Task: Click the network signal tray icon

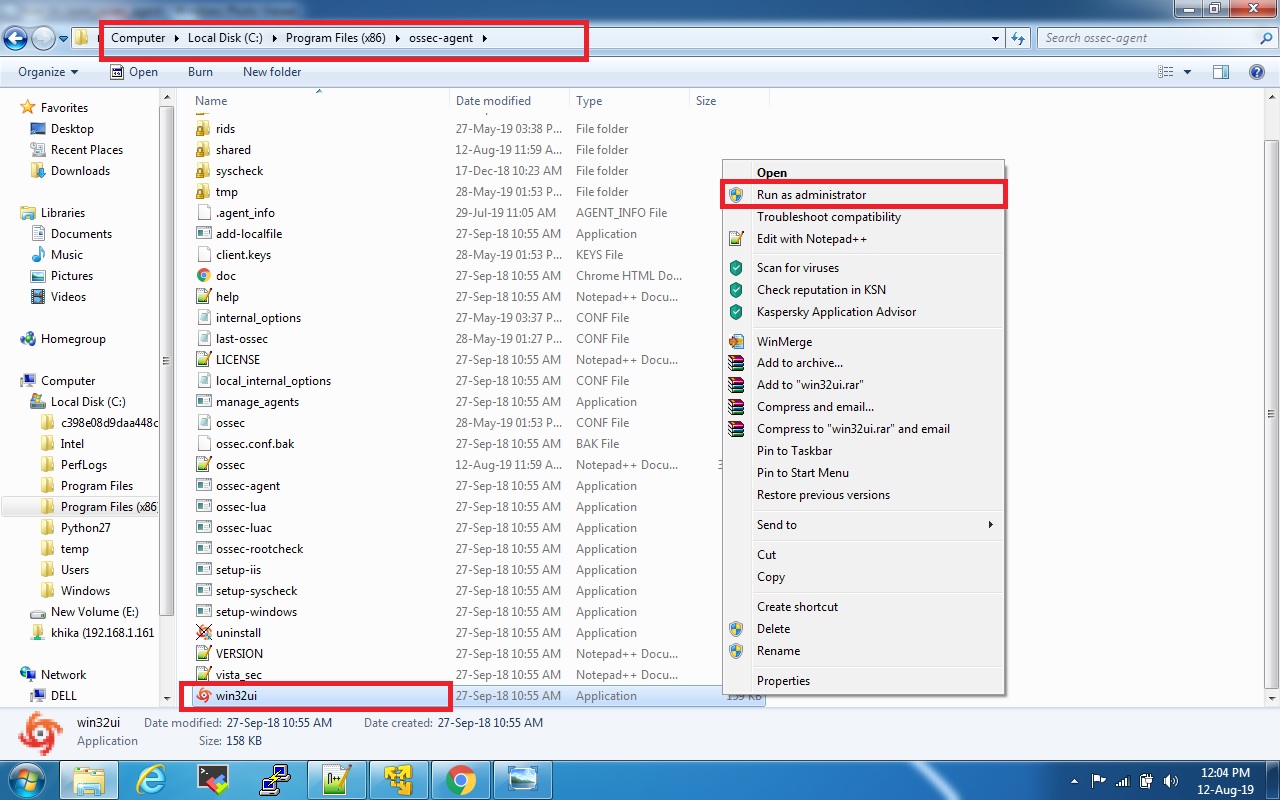Action: coord(1122,781)
